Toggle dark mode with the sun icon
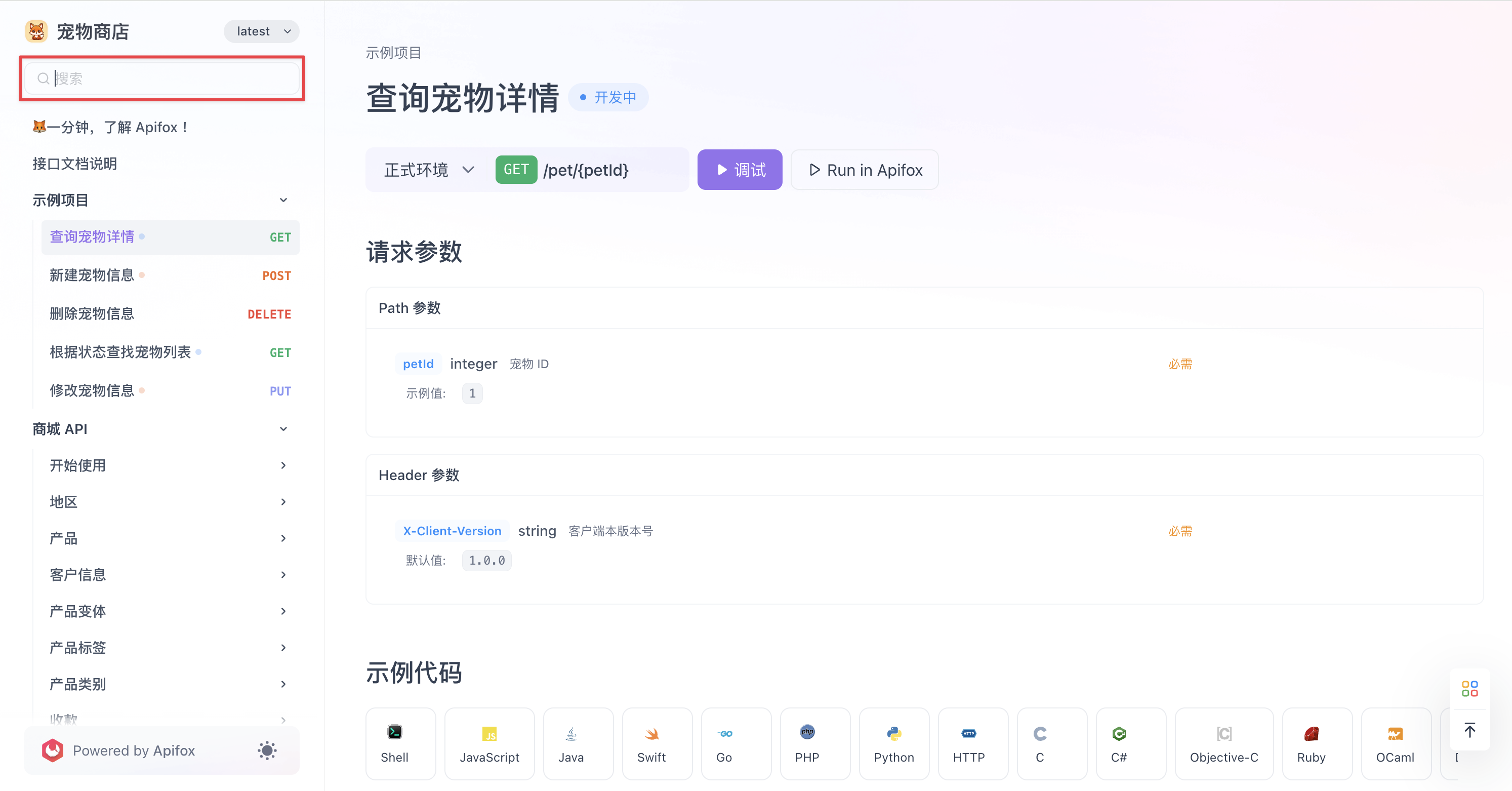Image resolution: width=1512 pixels, height=791 pixels. click(x=268, y=750)
